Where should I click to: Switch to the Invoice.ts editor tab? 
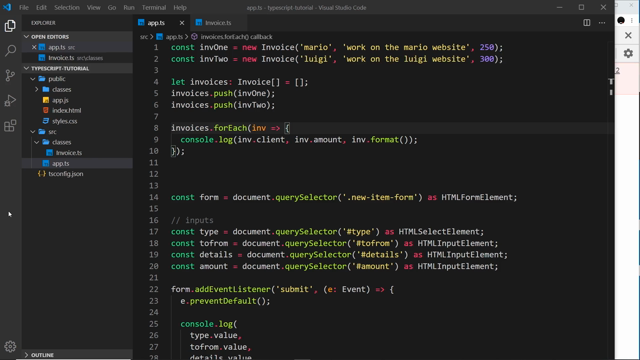218,23
